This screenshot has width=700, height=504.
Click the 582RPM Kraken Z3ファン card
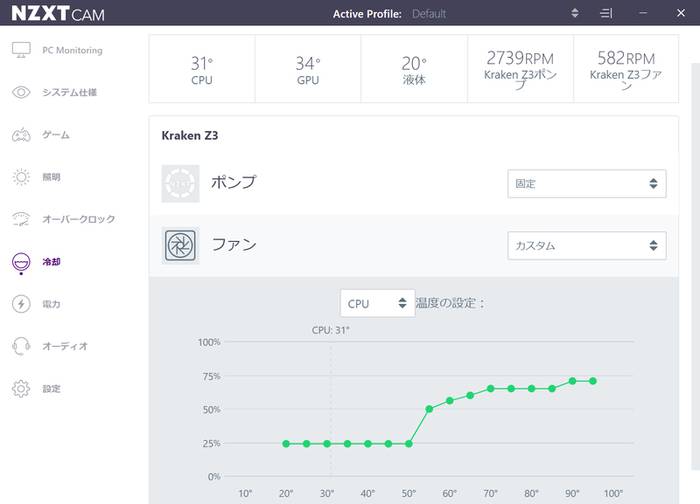(x=626, y=69)
